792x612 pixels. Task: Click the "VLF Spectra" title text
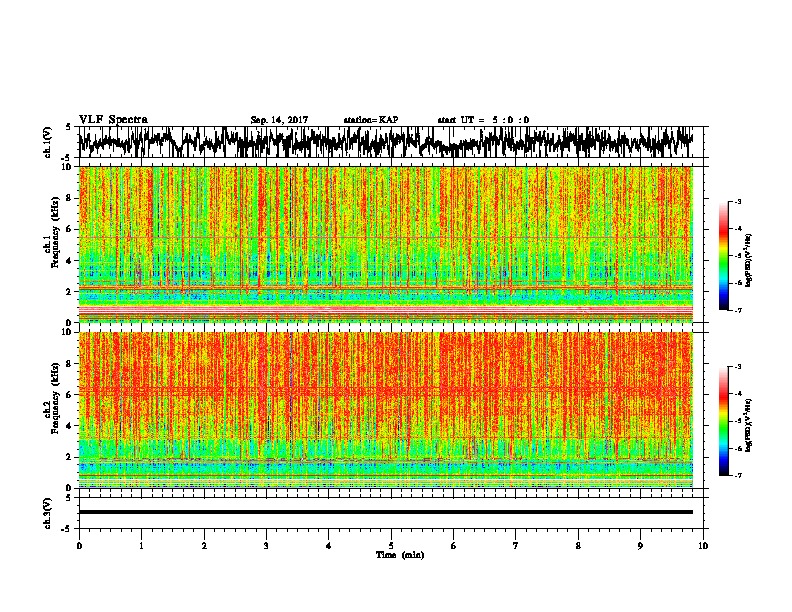(113, 120)
